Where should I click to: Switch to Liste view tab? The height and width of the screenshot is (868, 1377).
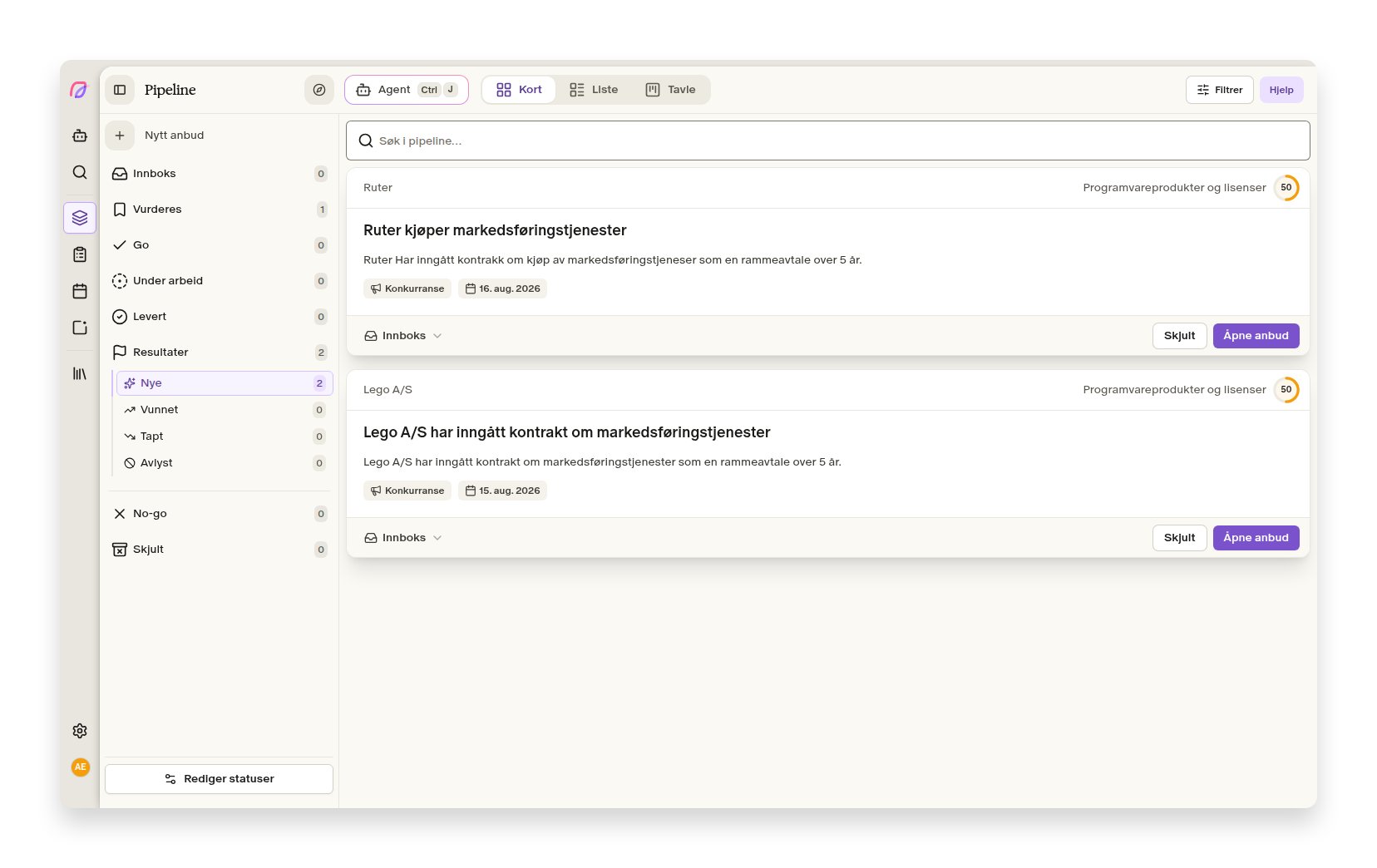click(594, 90)
